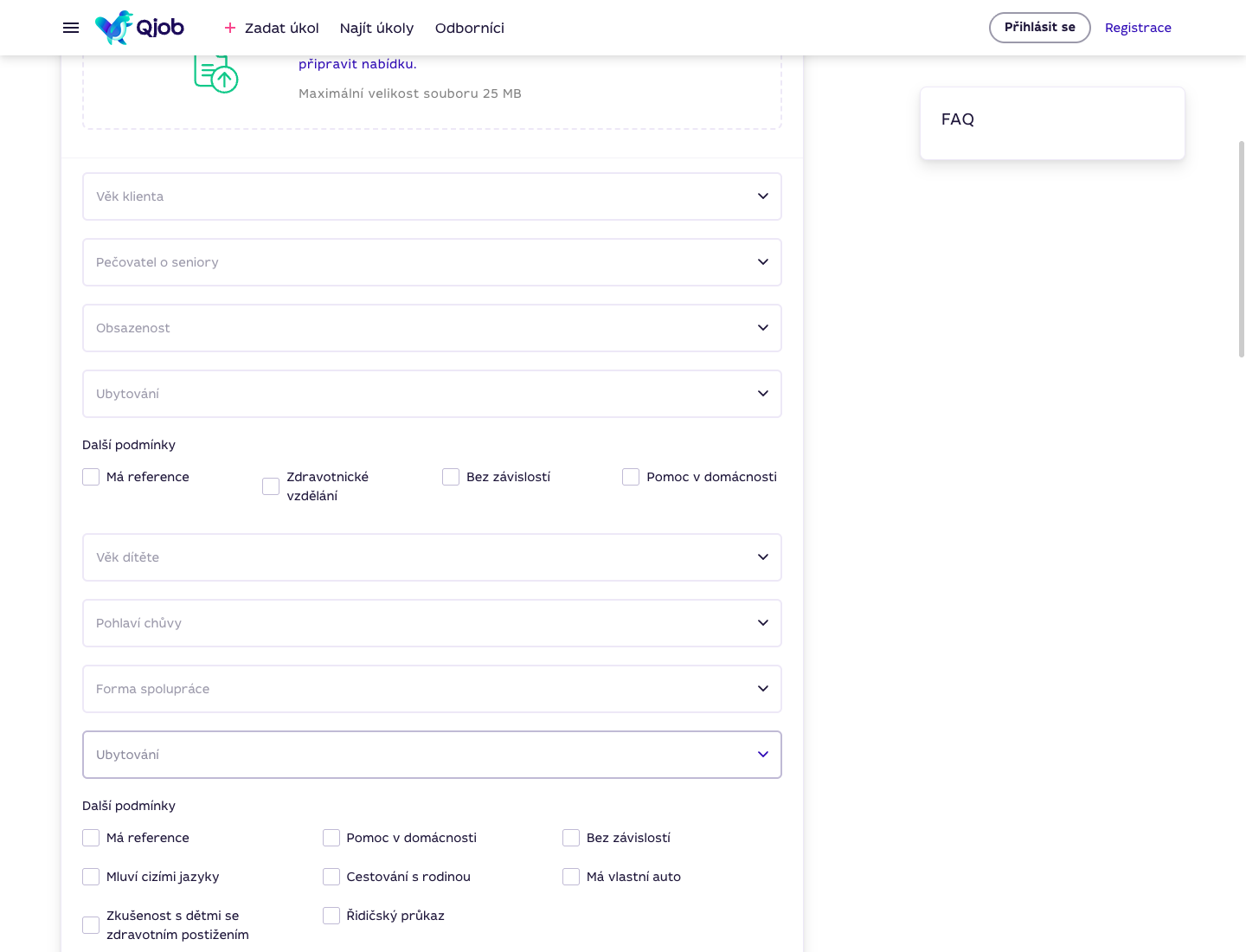Expand the Obsazenost dropdown
The image size is (1246, 952).
point(432,328)
